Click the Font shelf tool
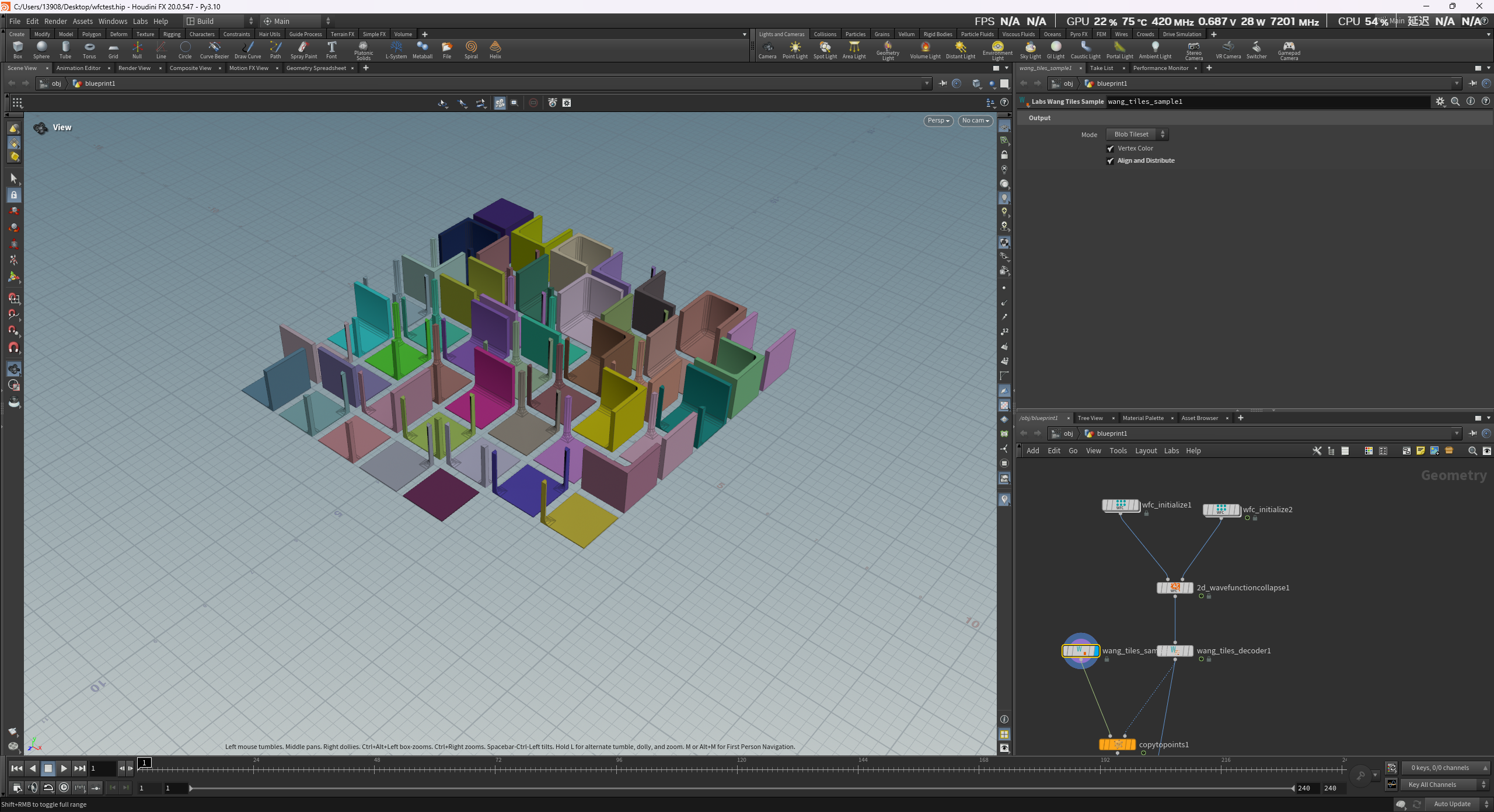The width and height of the screenshot is (1494, 812). (x=331, y=49)
